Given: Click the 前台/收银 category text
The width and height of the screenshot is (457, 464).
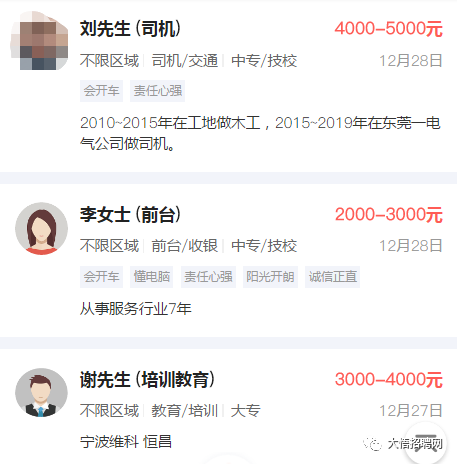Looking at the screenshot, I should click(x=185, y=246).
